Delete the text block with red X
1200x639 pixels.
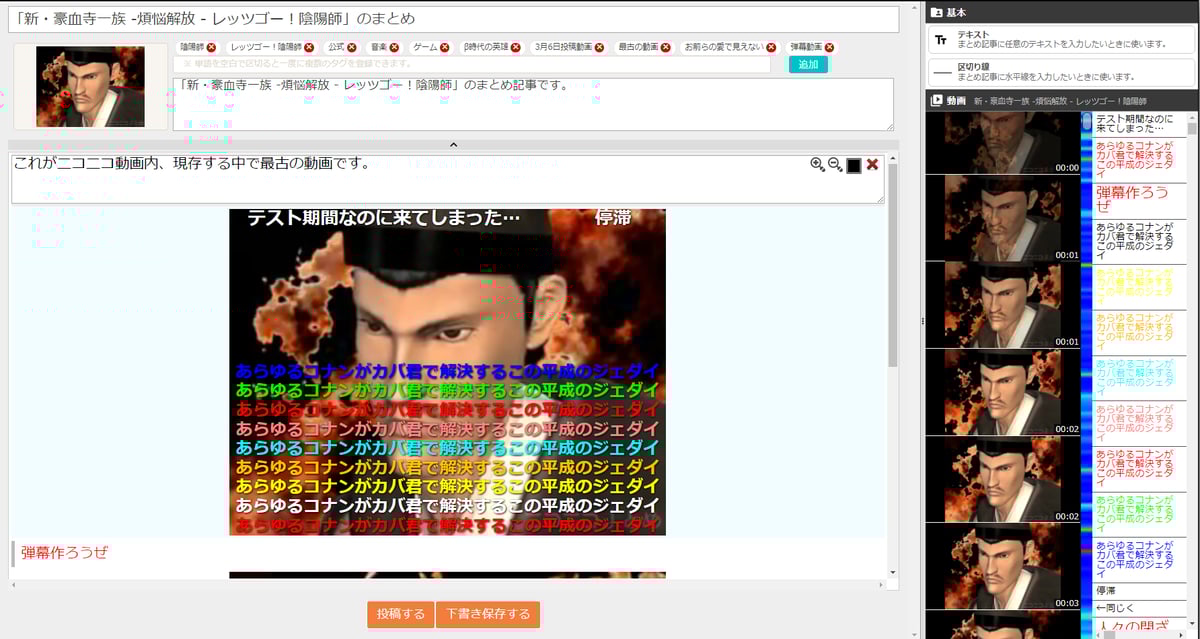(x=872, y=165)
